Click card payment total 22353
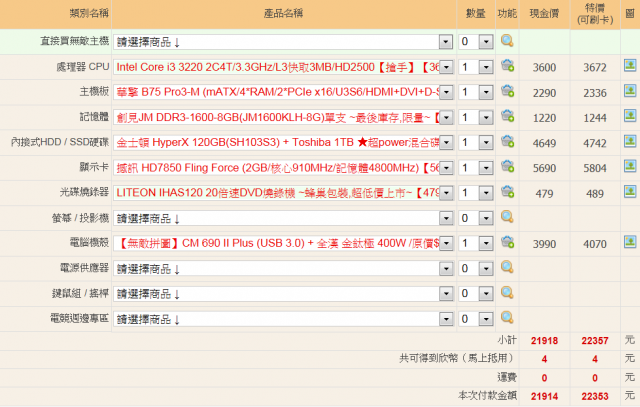This screenshot has height=407, width=640. [x=595, y=396]
